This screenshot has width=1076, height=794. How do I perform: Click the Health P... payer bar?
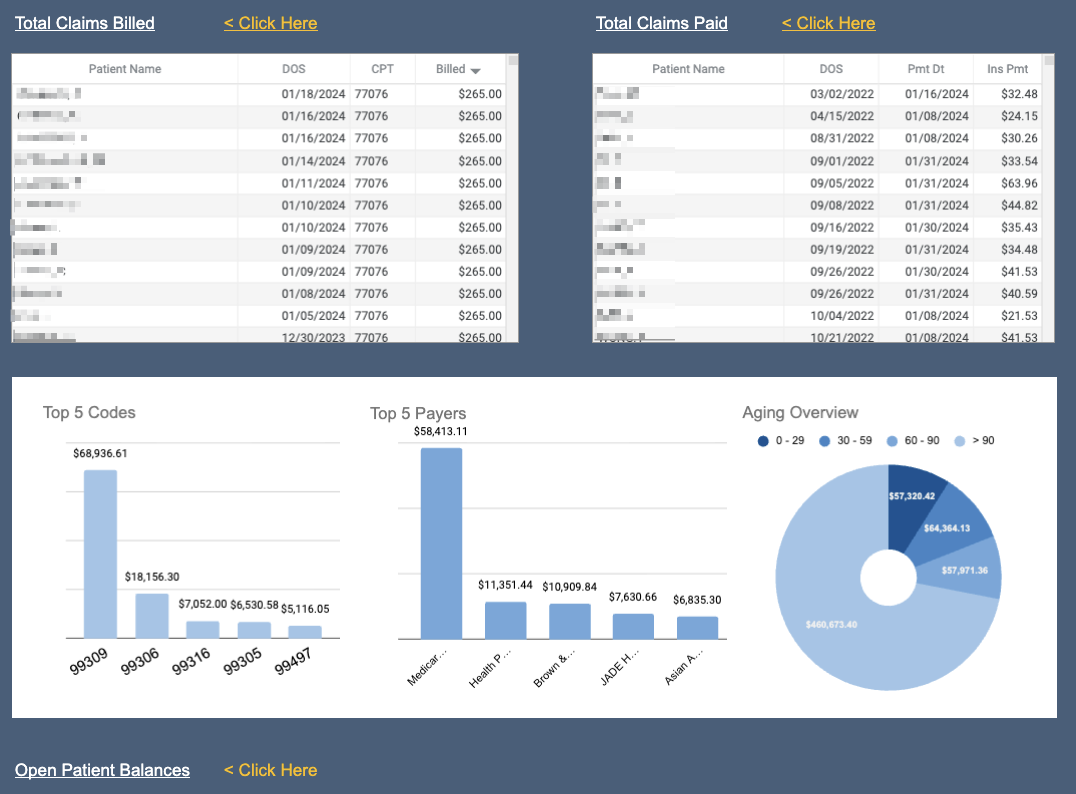(506, 620)
